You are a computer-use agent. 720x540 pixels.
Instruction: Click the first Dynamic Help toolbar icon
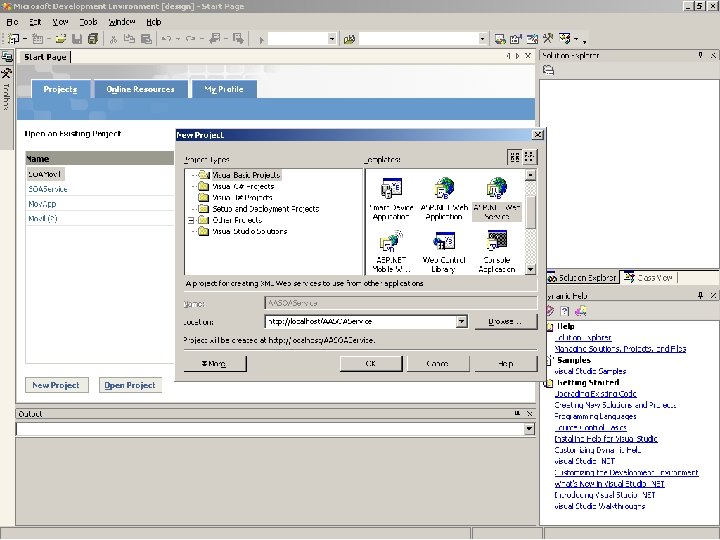[550, 311]
